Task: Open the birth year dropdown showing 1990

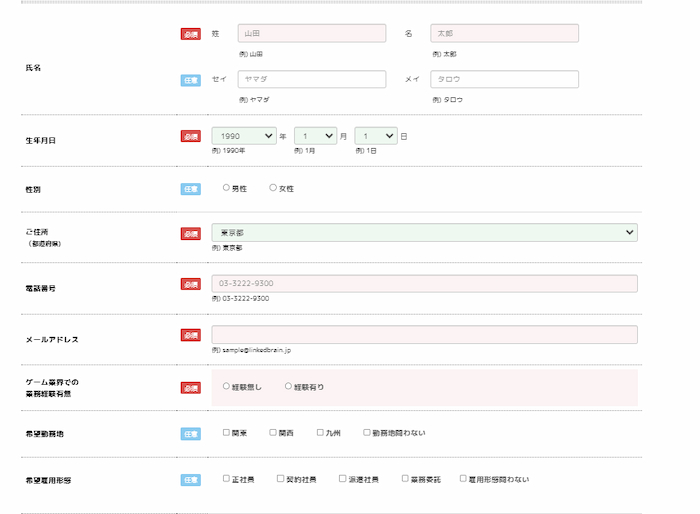Action: [x=244, y=136]
